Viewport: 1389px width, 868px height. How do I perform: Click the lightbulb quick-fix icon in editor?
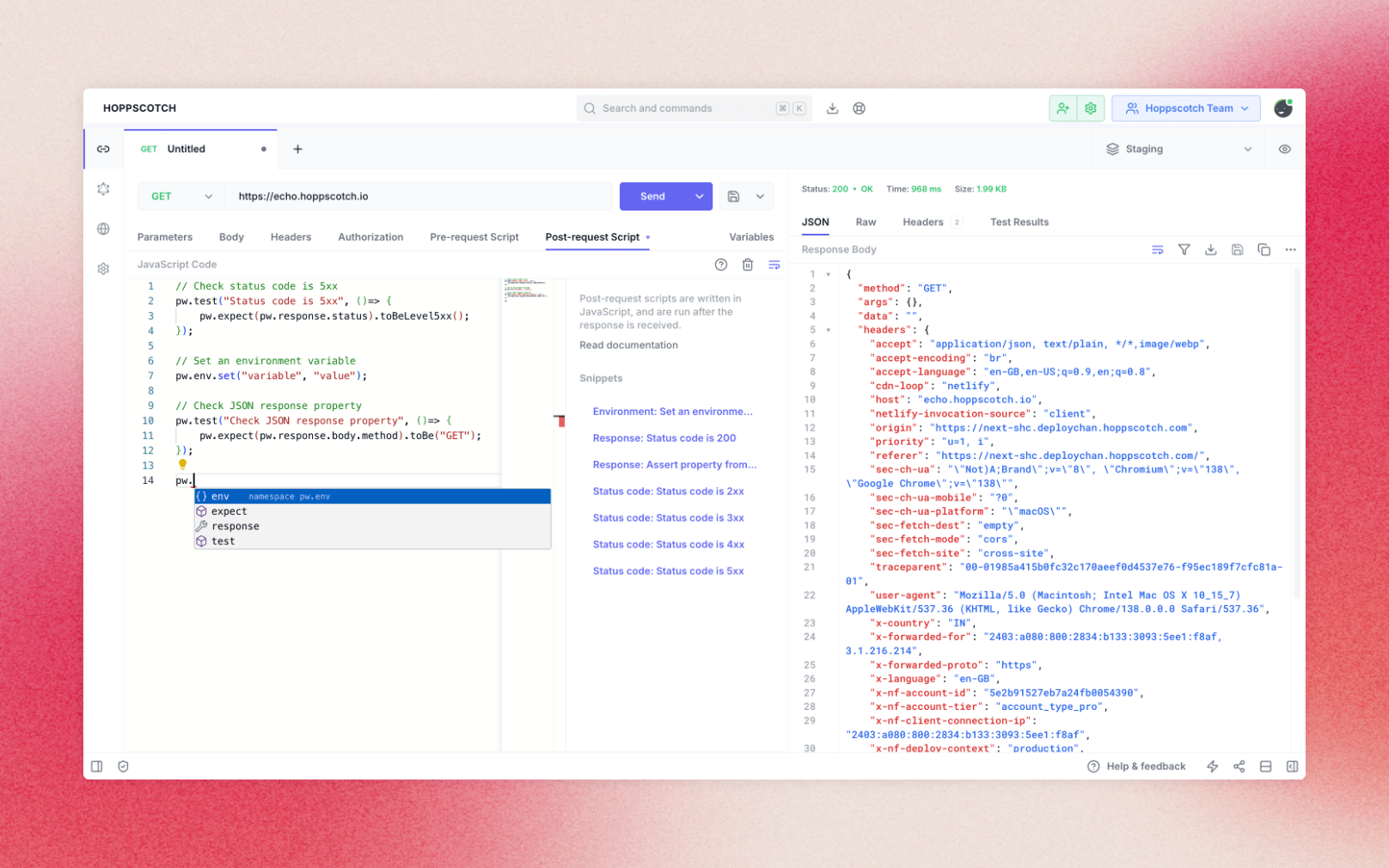(182, 464)
